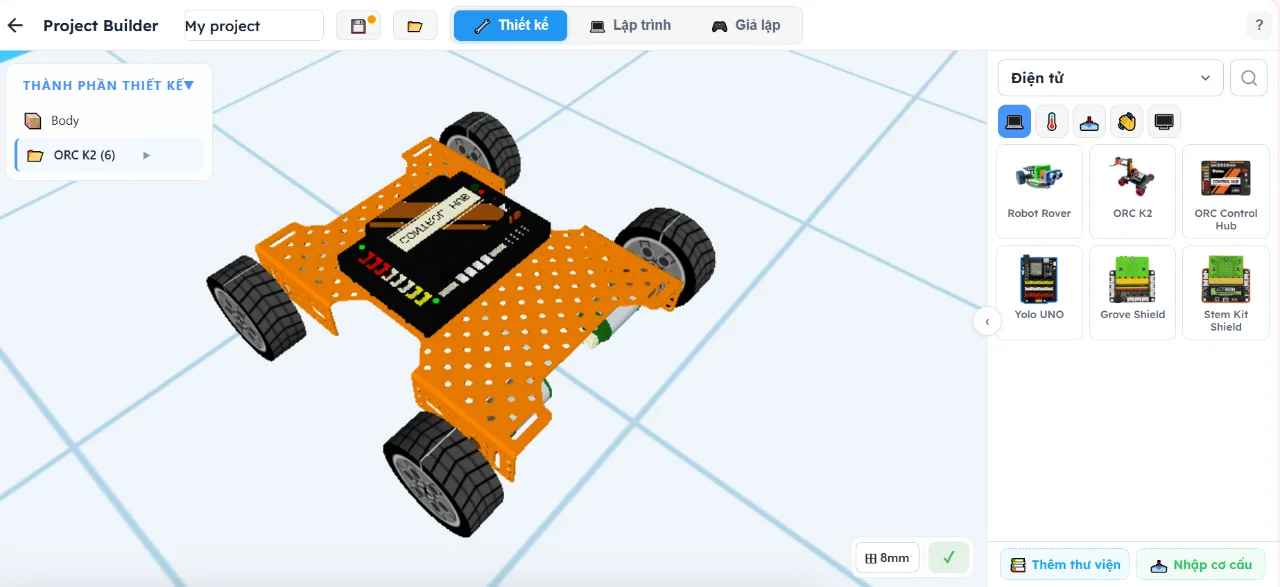Select the display monitor category icon

point(1164,122)
